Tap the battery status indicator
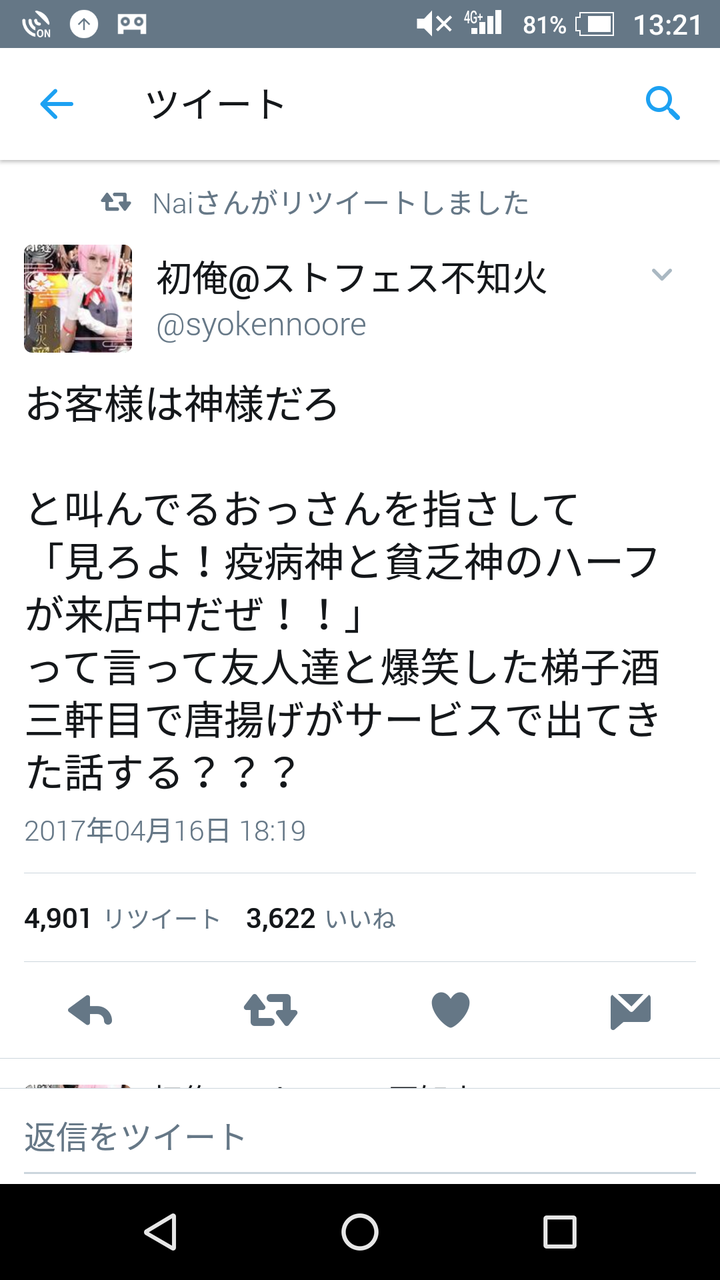 595,24
